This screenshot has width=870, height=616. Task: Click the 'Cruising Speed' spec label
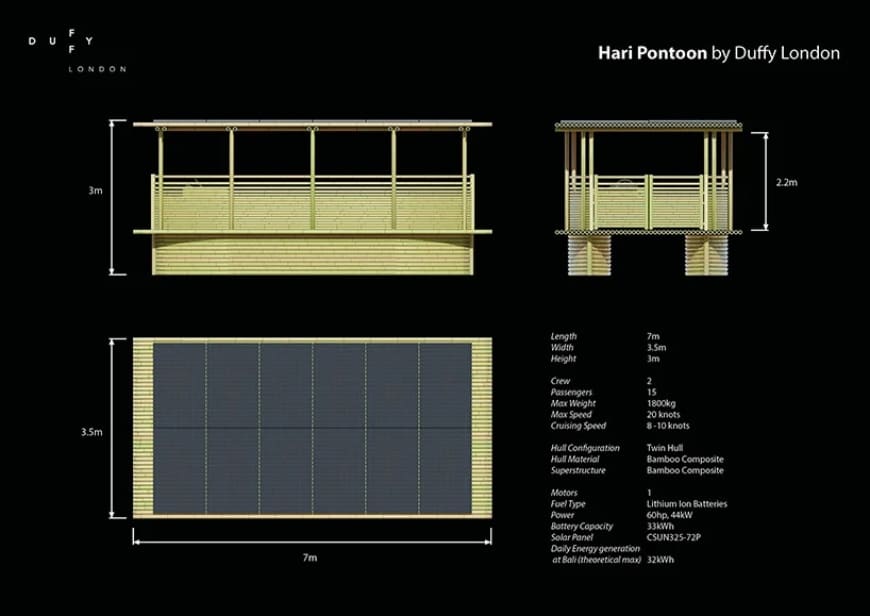point(578,426)
